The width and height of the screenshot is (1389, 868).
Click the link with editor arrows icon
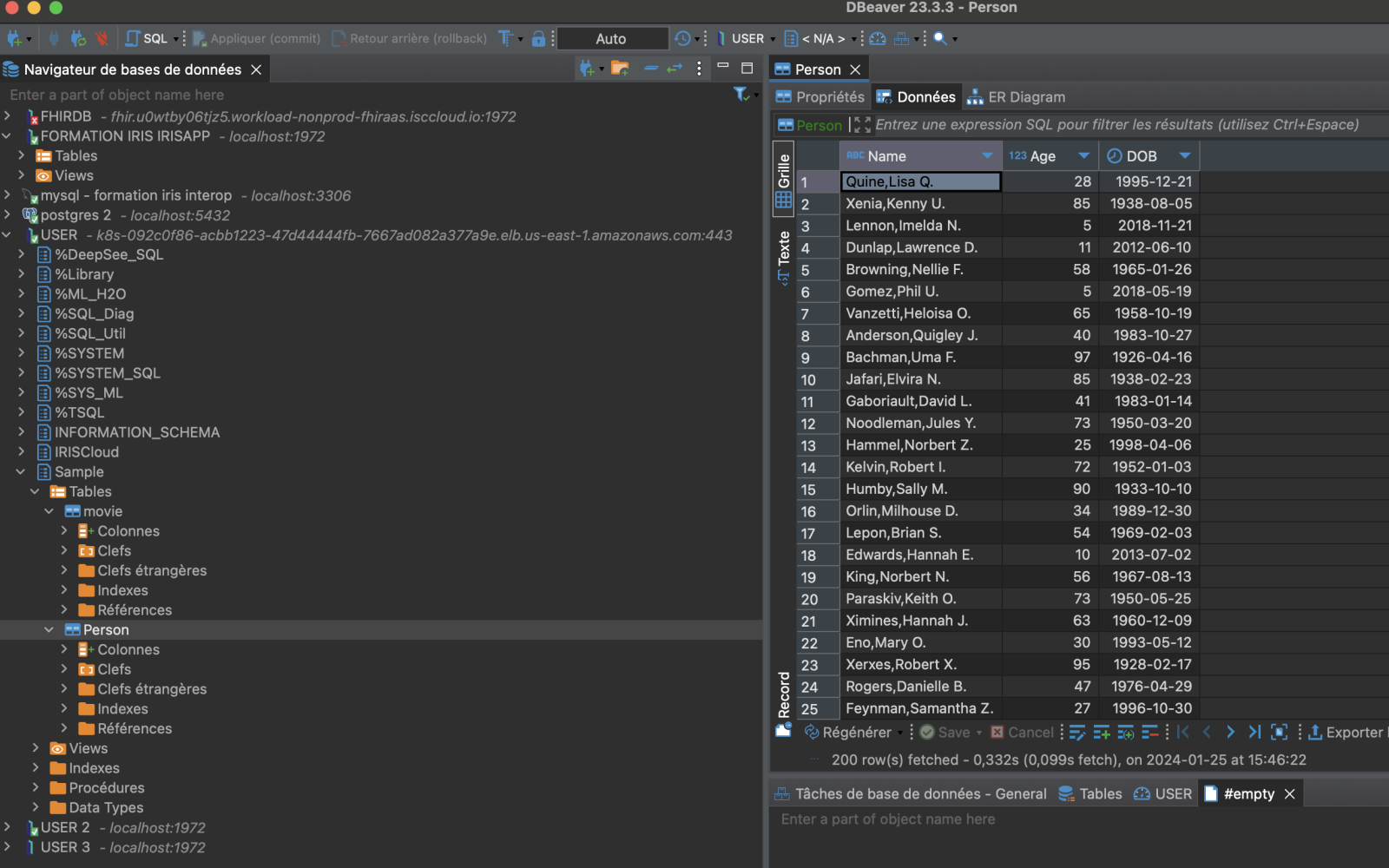675,69
